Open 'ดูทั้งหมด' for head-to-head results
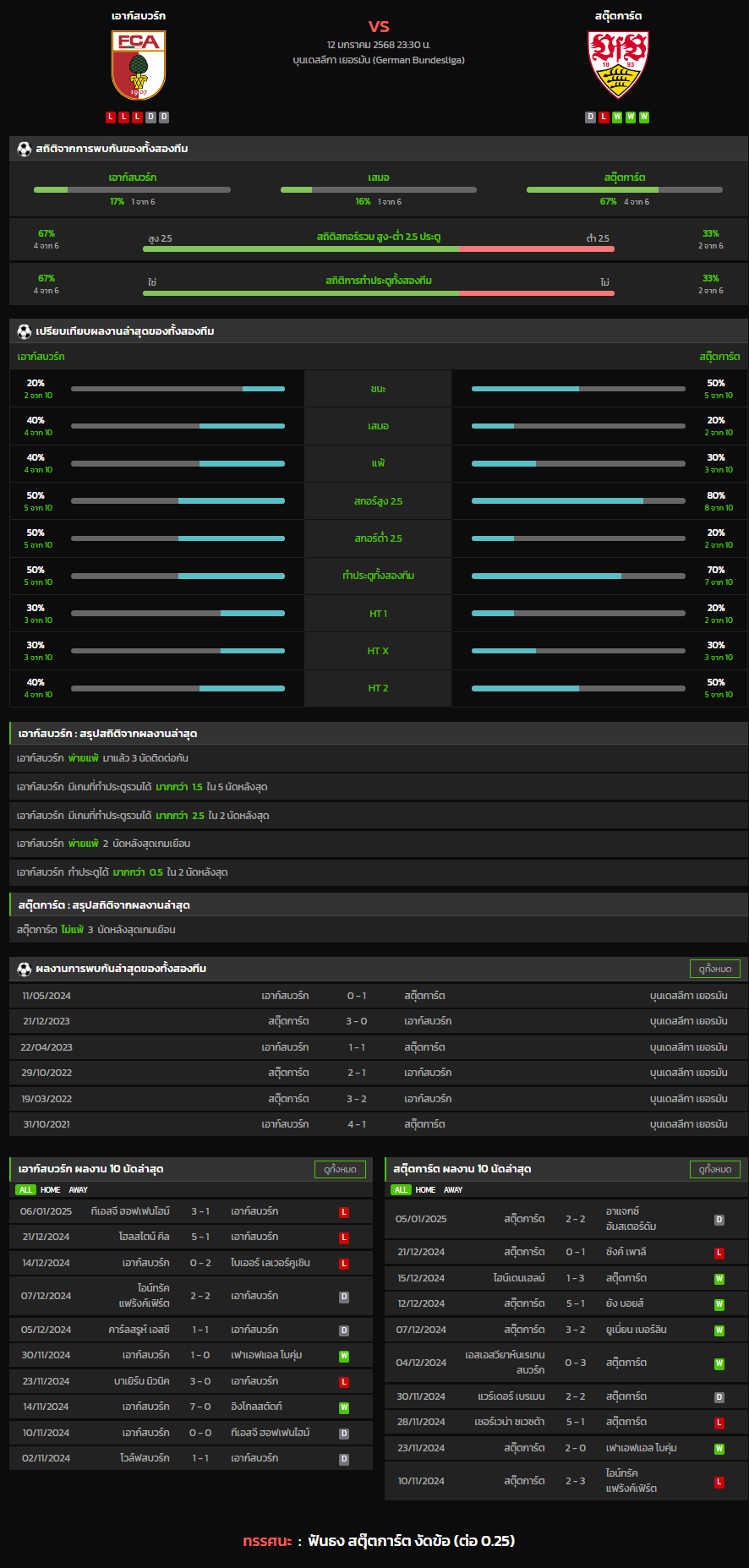 tap(715, 969)
